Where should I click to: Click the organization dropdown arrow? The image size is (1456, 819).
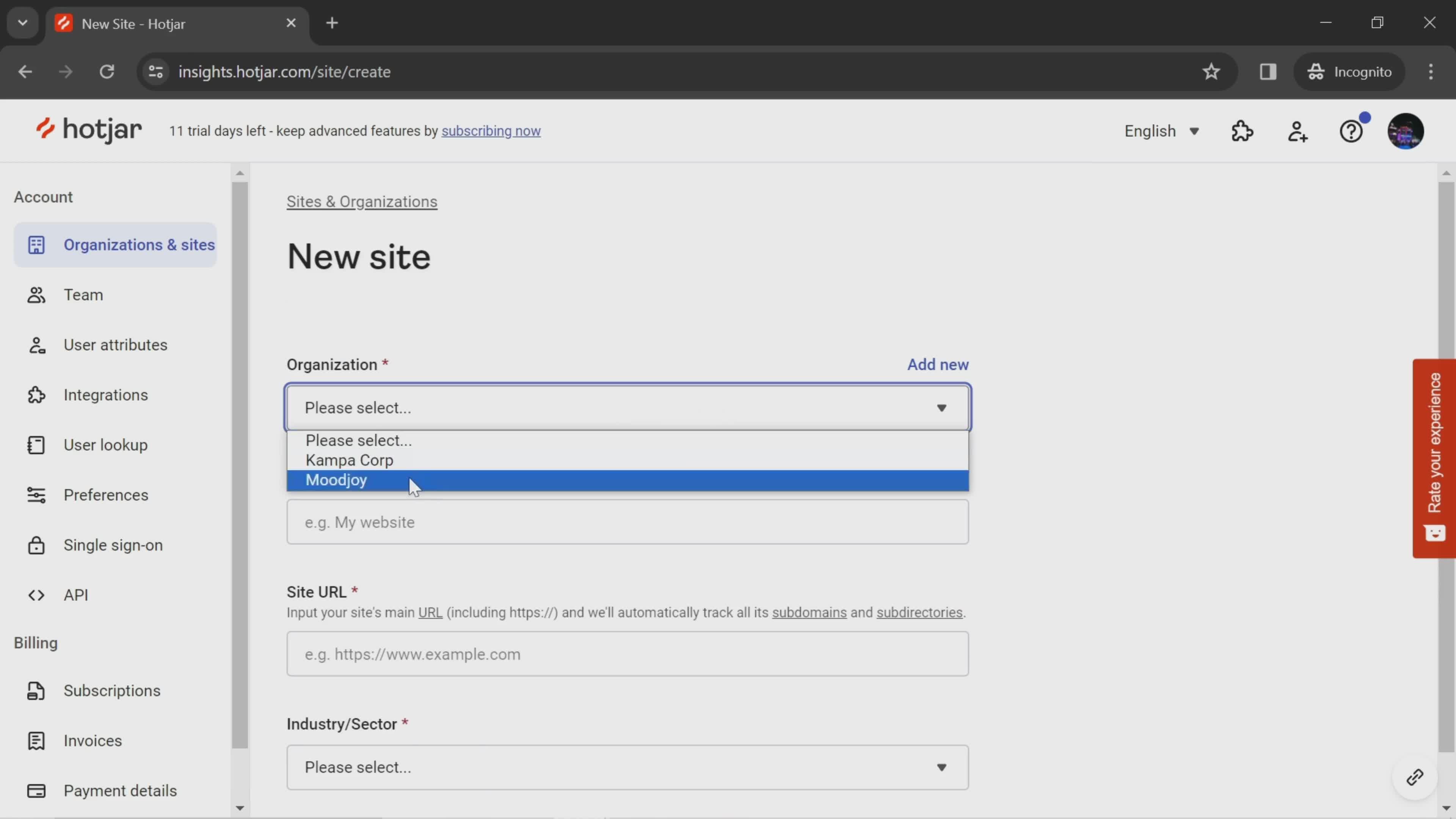942,406
